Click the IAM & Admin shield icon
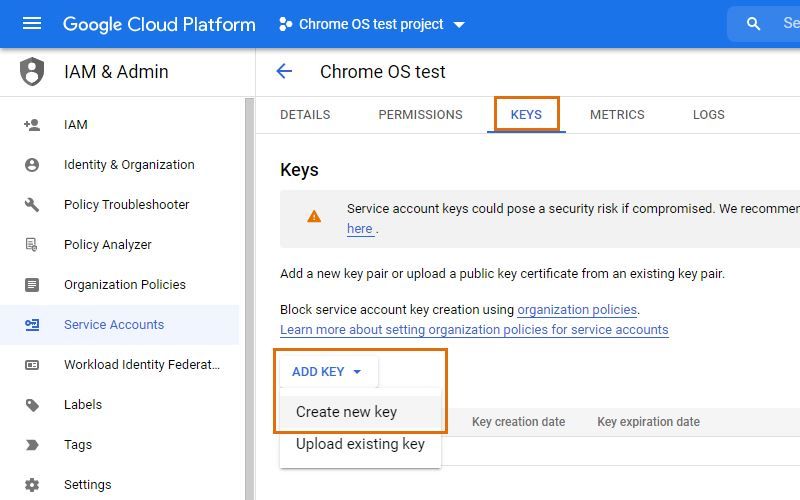This screenshot has height=500, width=800. point(32,72)
